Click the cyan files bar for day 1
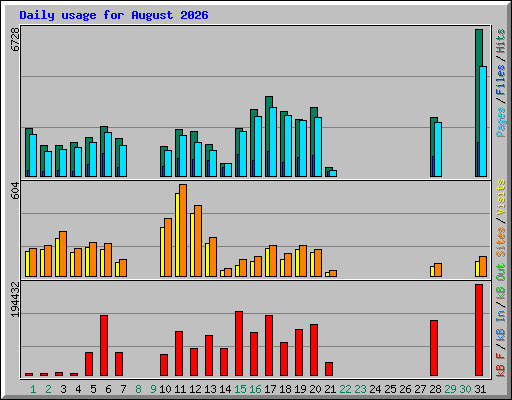512x400 pixels. pyautogui.click(x=33, y=155)
